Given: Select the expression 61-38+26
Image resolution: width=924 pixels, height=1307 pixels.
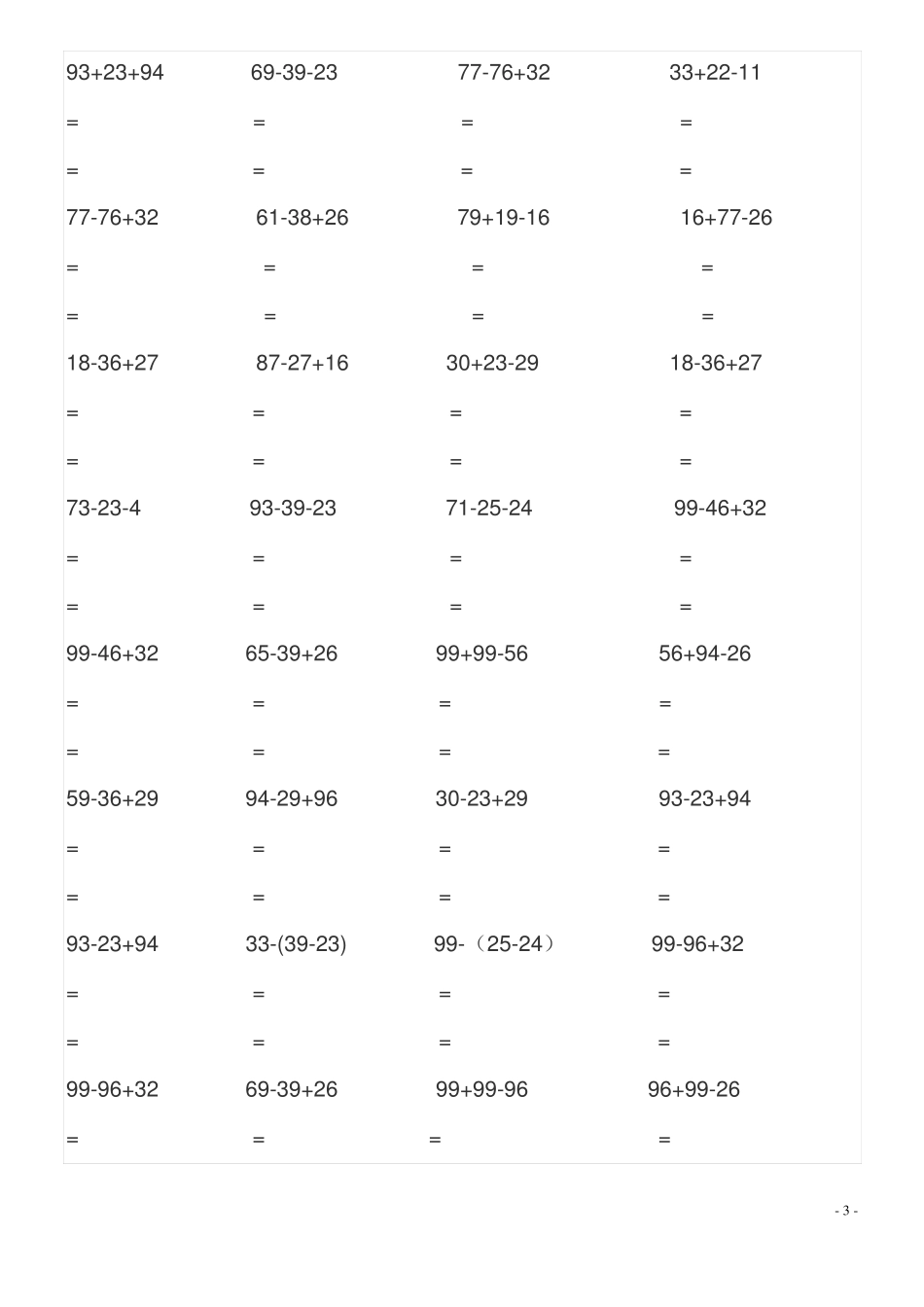Looking at the screenshot, I should click(x=302, y=218).
